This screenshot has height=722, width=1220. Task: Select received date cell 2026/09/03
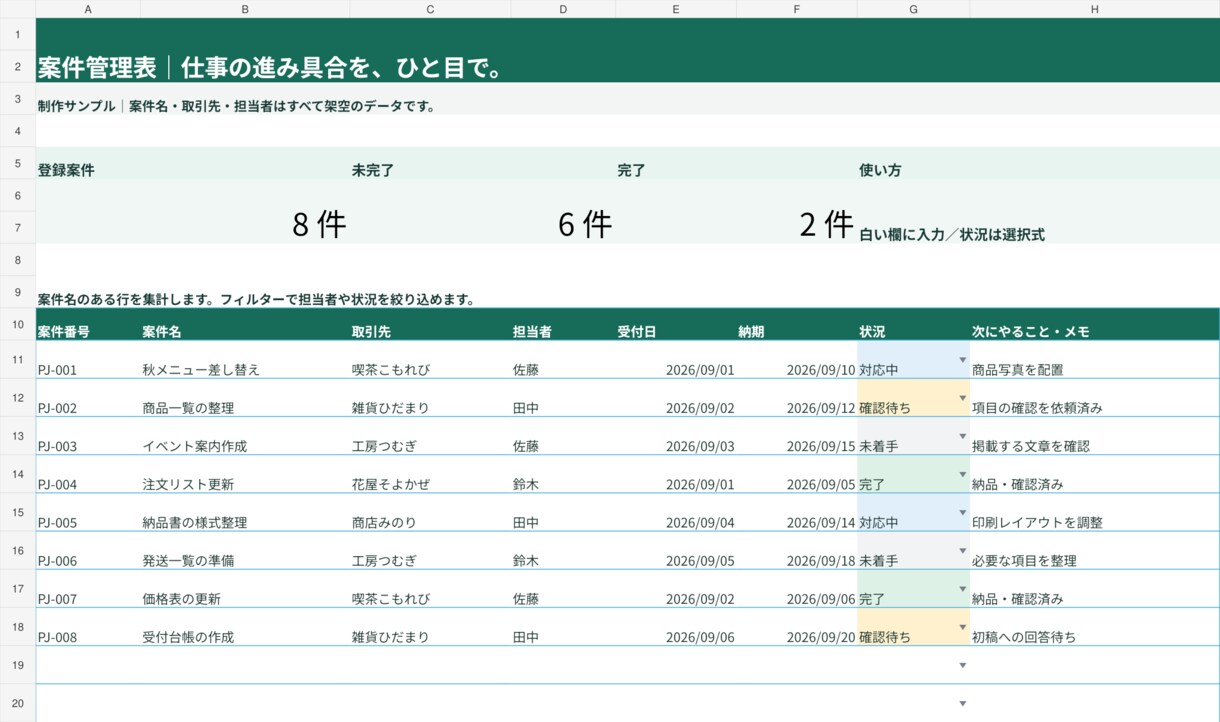pos(676,436)
